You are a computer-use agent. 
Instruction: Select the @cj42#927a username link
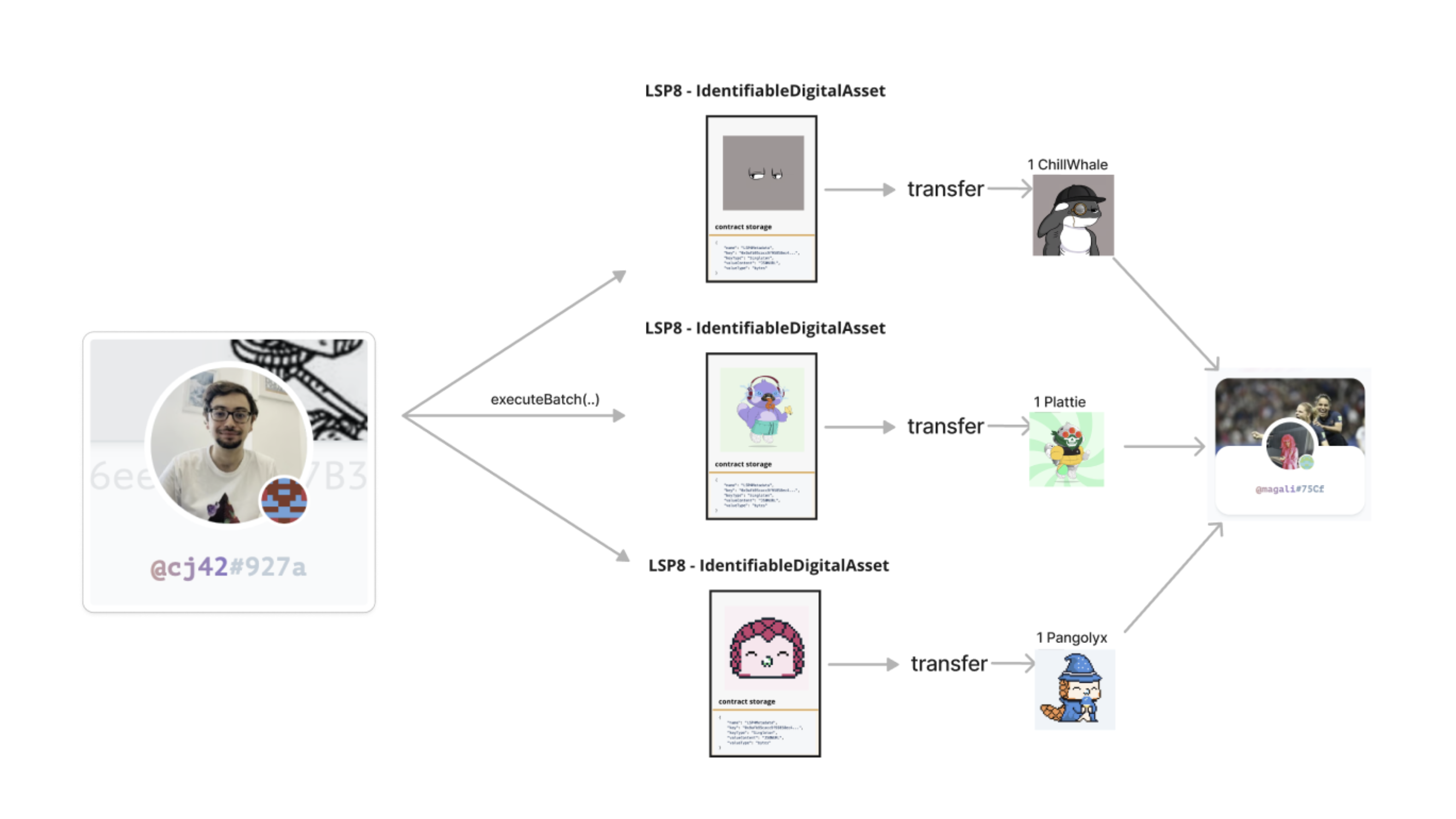tap(228, 568)
